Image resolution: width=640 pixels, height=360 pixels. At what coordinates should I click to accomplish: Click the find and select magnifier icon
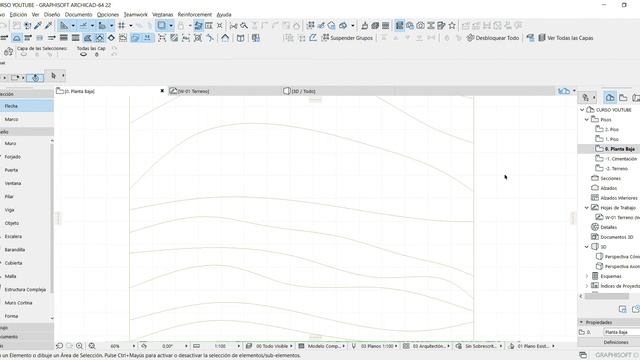[x=244, y=26]
